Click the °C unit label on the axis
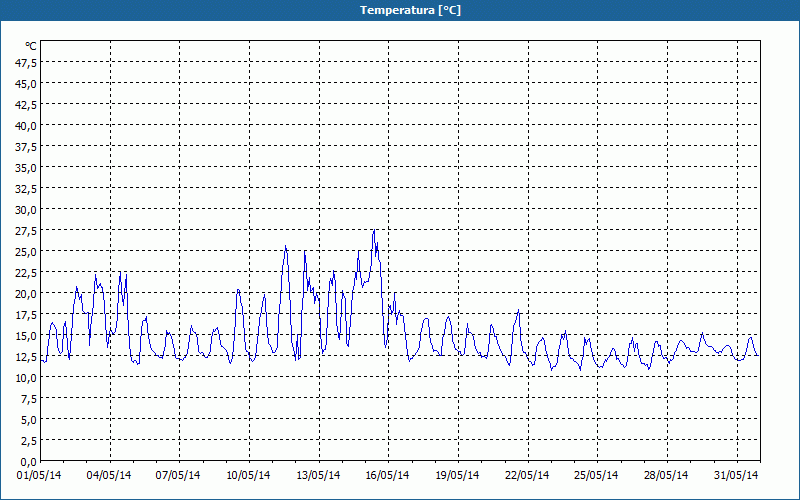The height and width of the screenshot is (500, 800). click(x=31, y=46)
